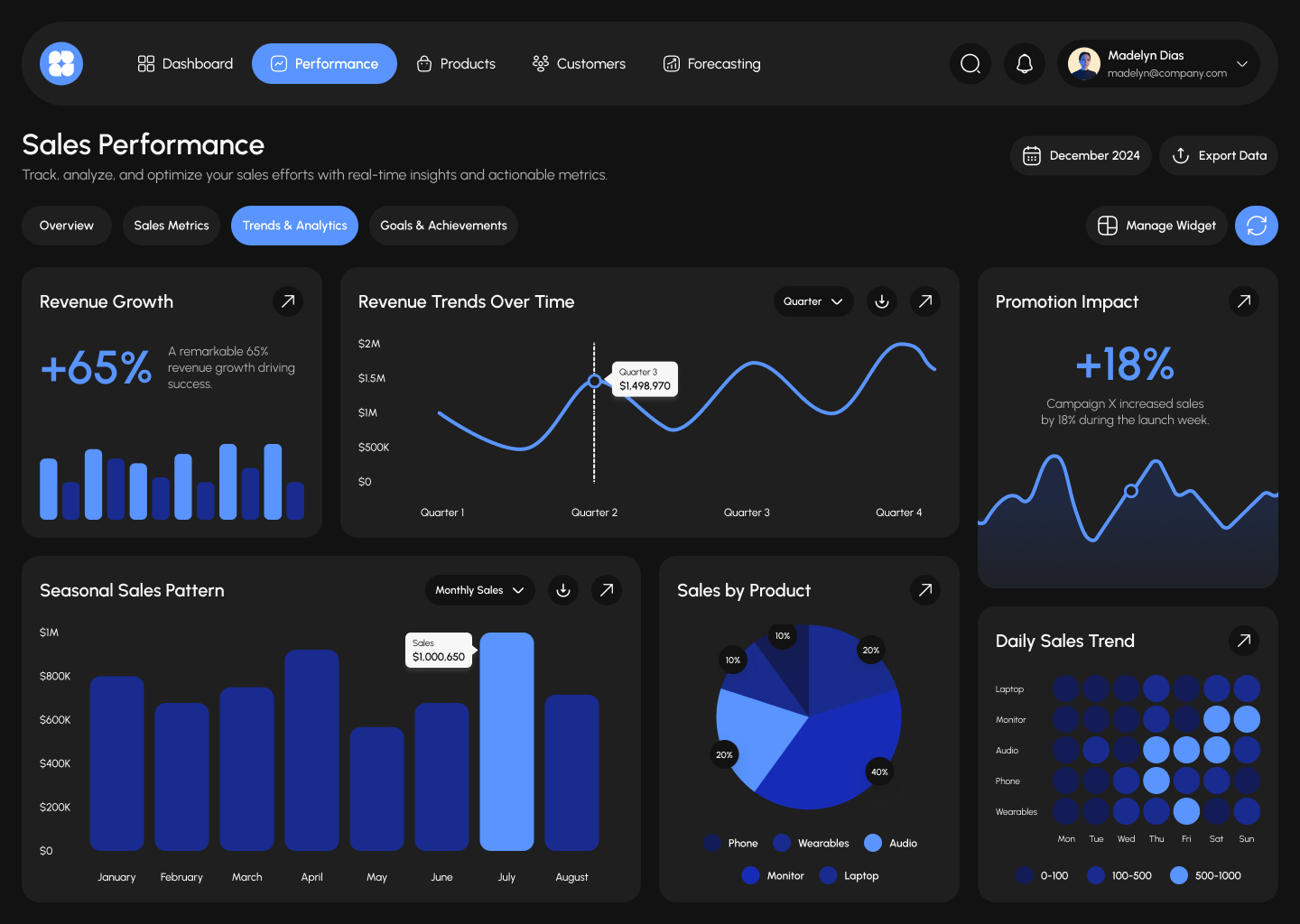Viewport: 1300px width, 924px height.
Task: Click the download icon on Seasonal Sales Pattern
Action: 563,590
